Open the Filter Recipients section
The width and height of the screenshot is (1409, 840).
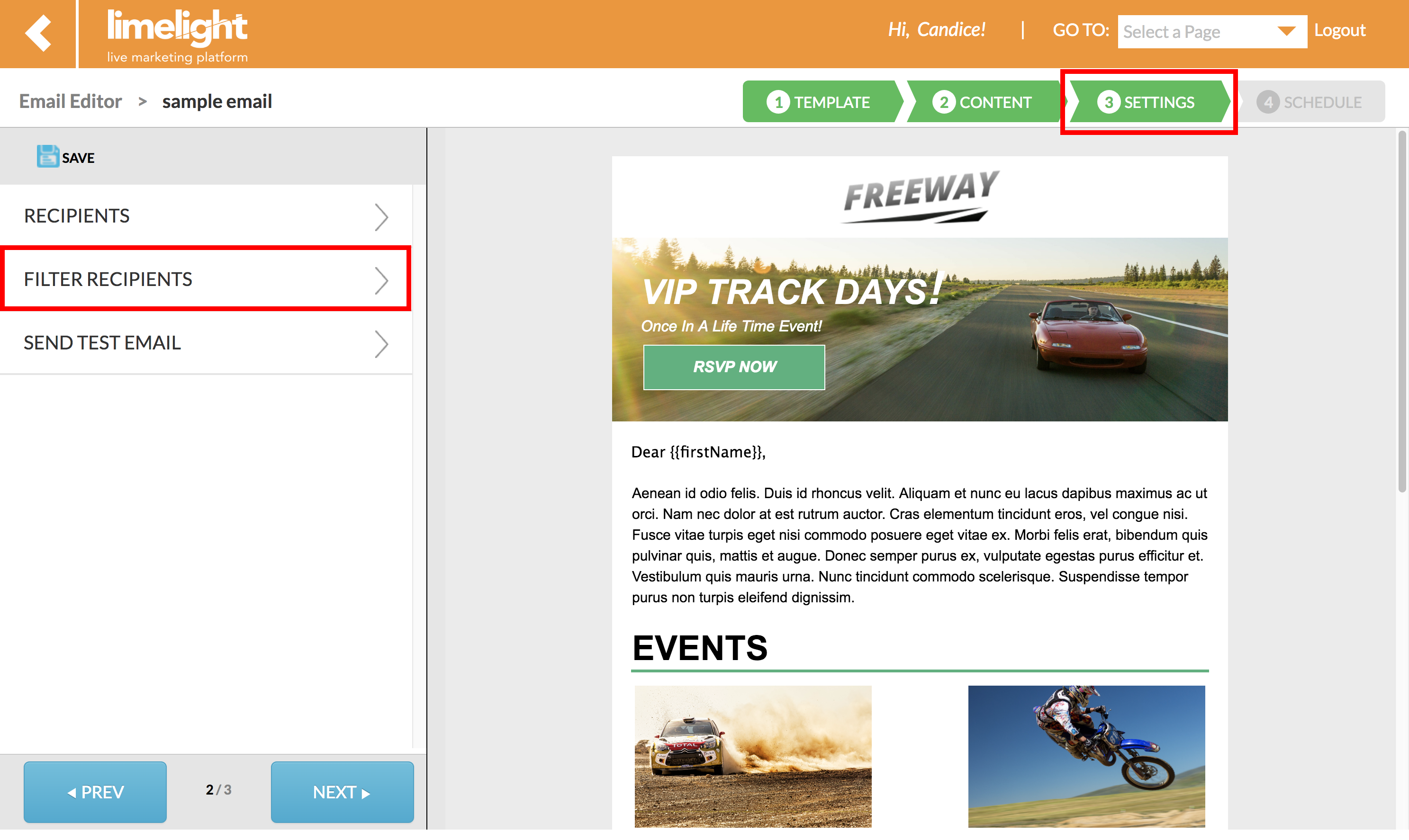[206, 279]
